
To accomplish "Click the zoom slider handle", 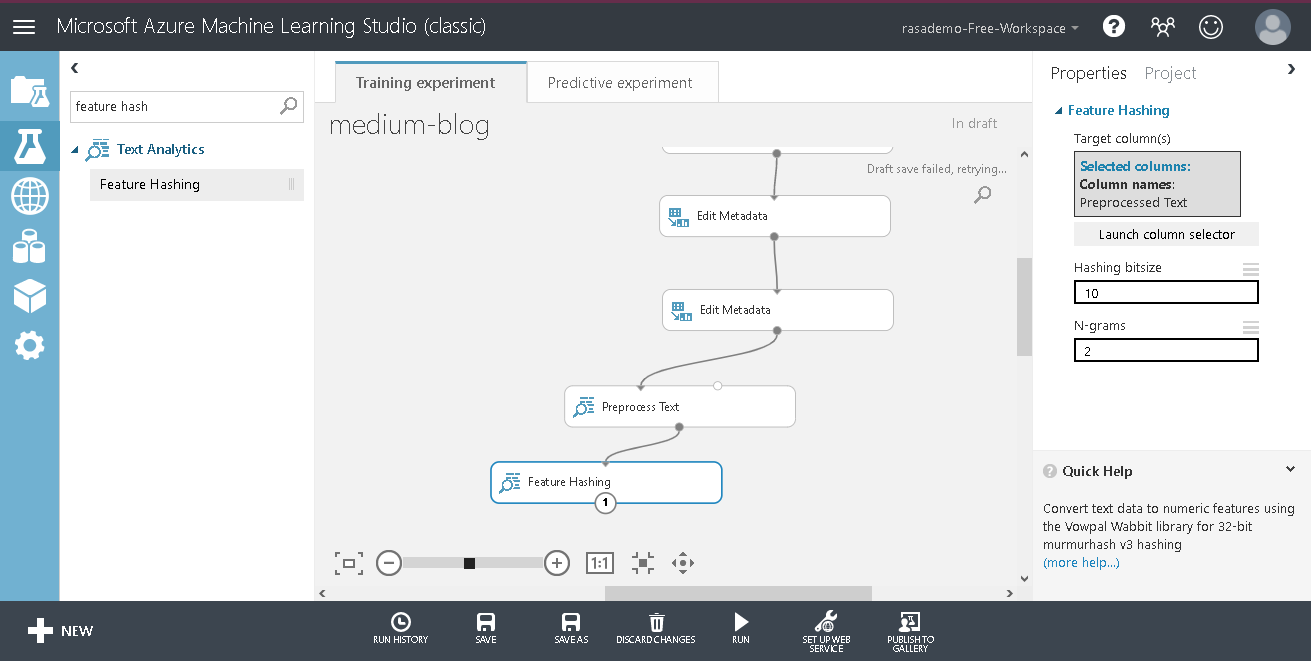I will pyautogui.click(x=470, y=563).
